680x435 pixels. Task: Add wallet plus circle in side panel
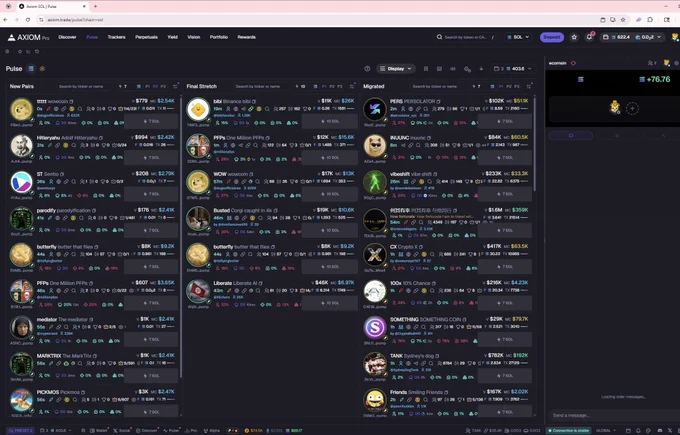[x=632, y=108]
